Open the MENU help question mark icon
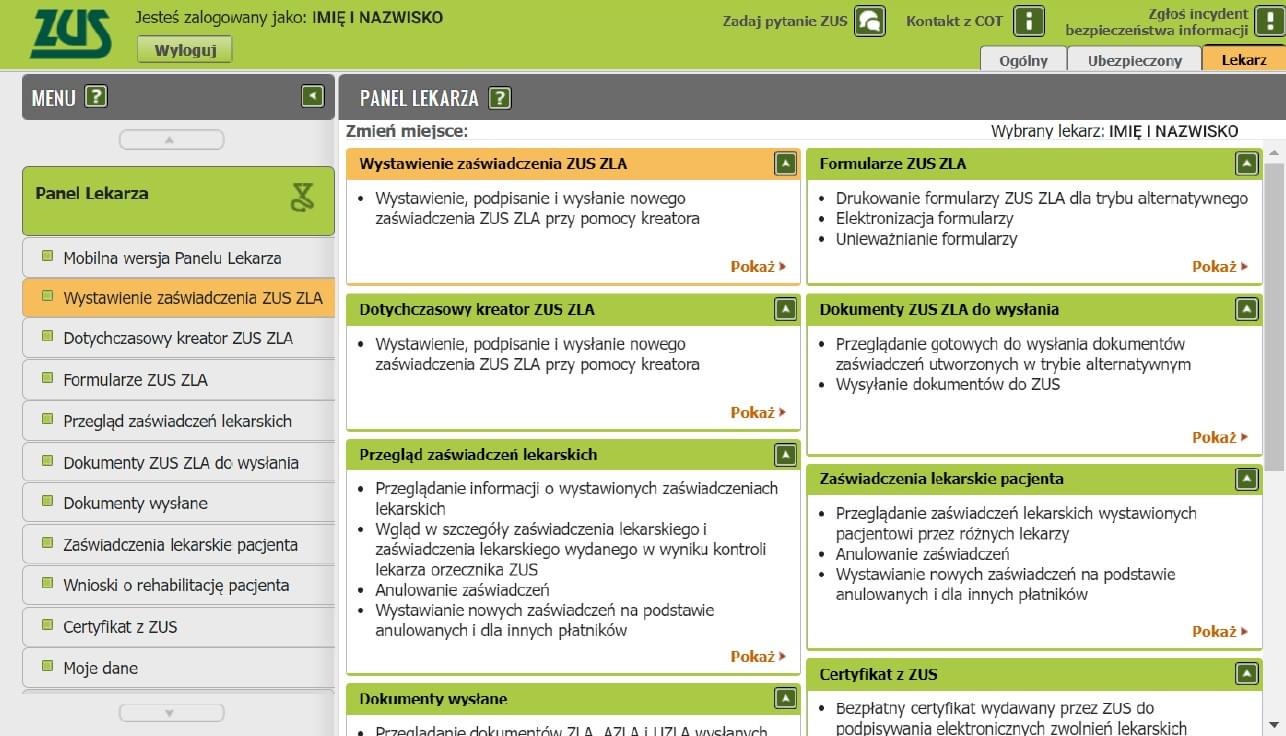The image size is (1286, 736). [x=96, y=97]
